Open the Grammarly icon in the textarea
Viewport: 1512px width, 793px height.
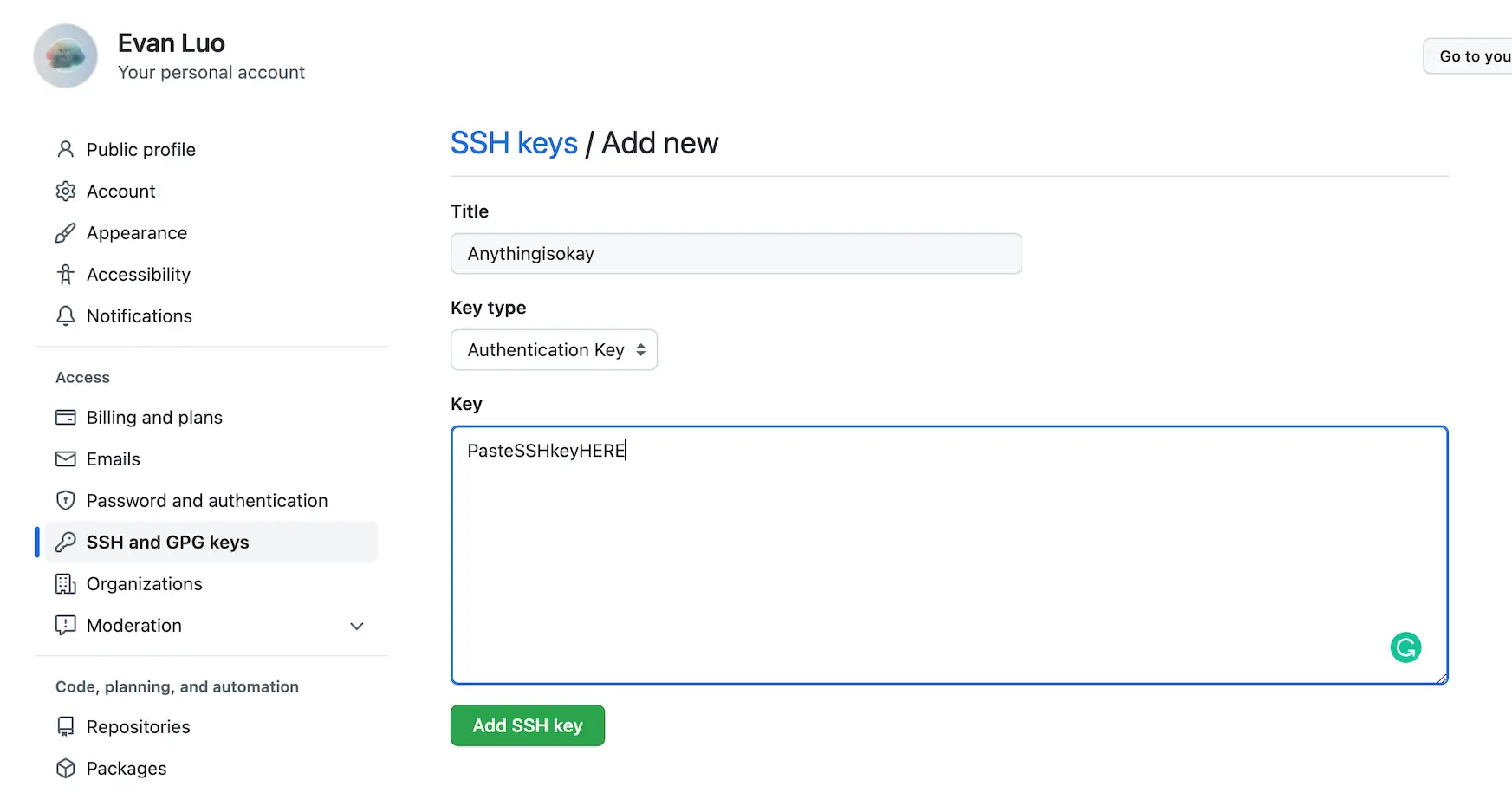[x=1405, y=647]
